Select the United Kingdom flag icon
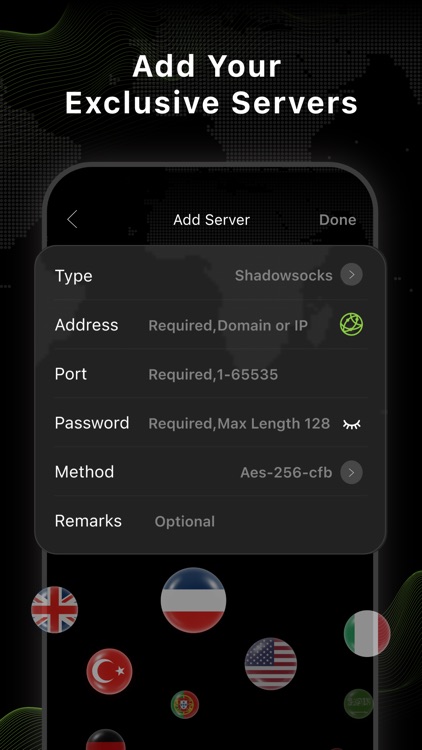 54,610
